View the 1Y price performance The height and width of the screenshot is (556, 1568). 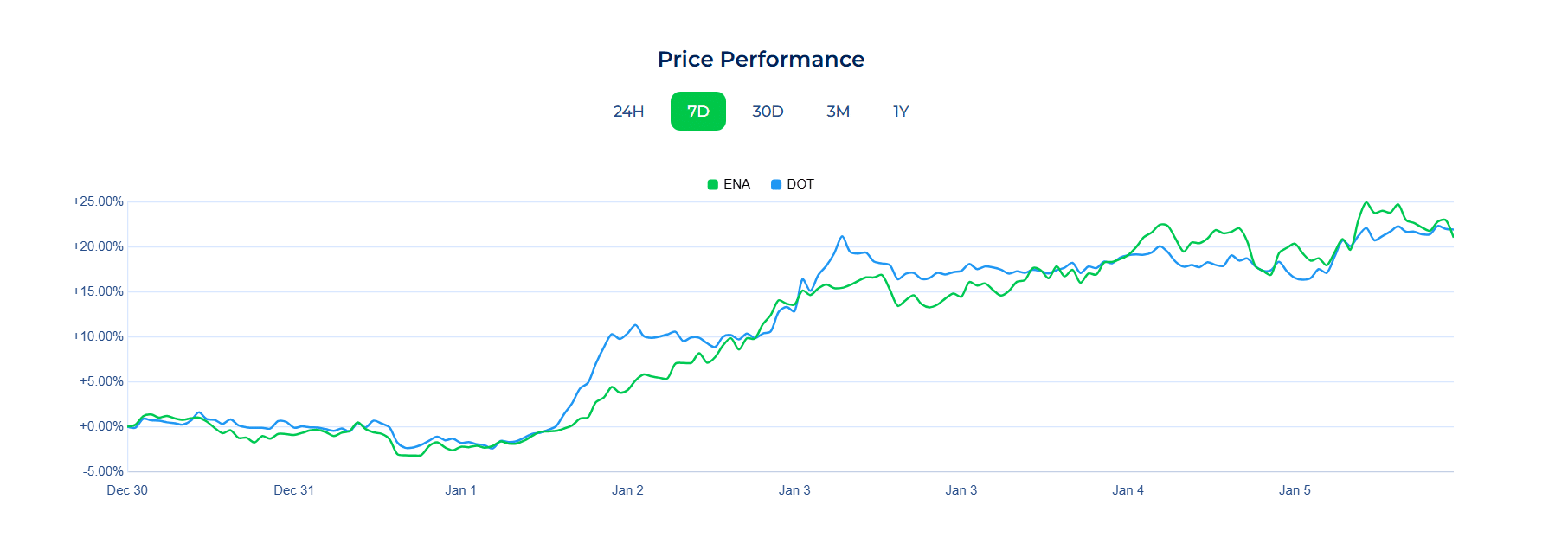coord(900,111)
